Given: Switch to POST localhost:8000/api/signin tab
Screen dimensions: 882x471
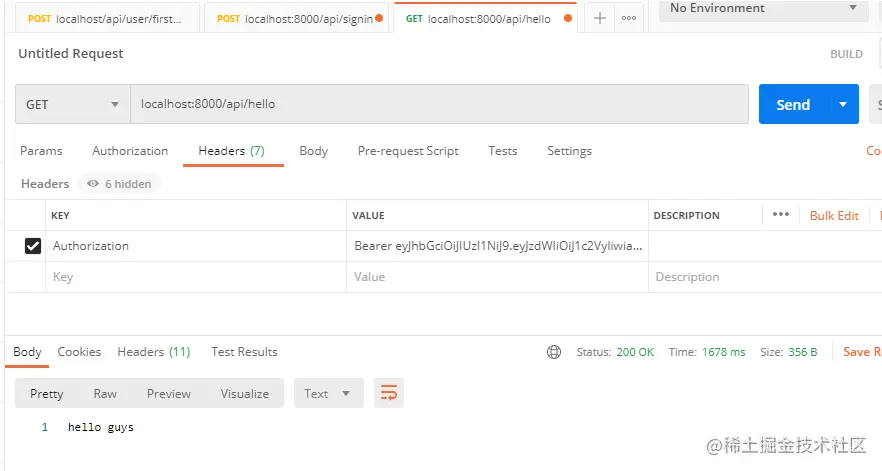Looking at the screenshot, I should (x=296, y=19).
